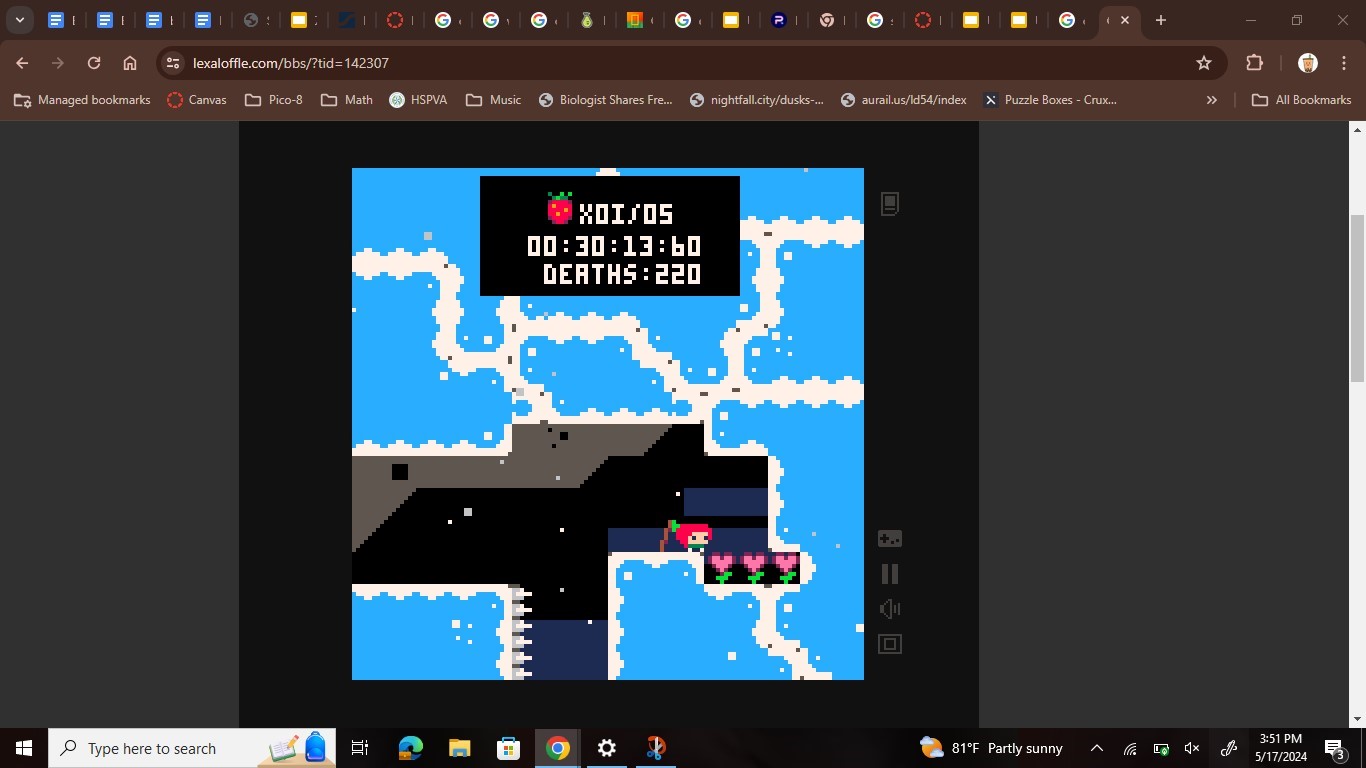View site information for lexaloffle.com
The width and height of the screenshot is (1366, 768).
point(173,63)
